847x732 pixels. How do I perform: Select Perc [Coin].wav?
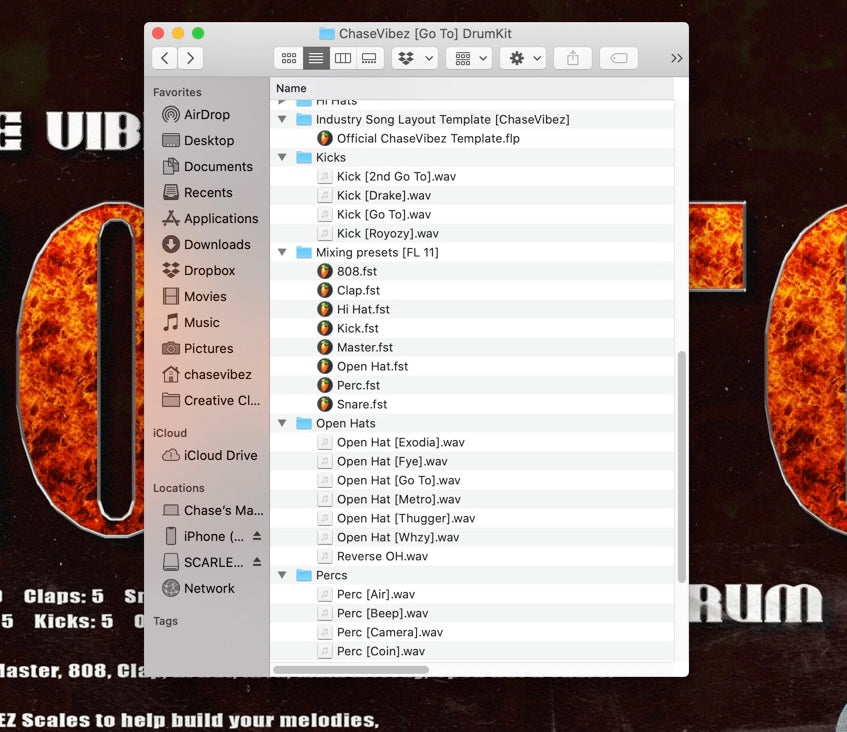coord(472,651)
